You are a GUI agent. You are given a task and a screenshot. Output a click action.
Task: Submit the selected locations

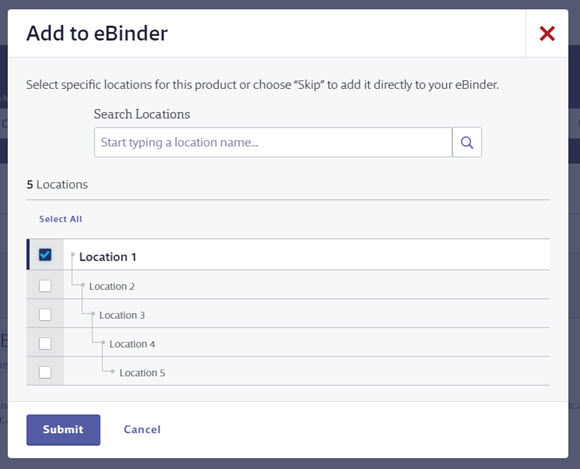coord(63,430)
